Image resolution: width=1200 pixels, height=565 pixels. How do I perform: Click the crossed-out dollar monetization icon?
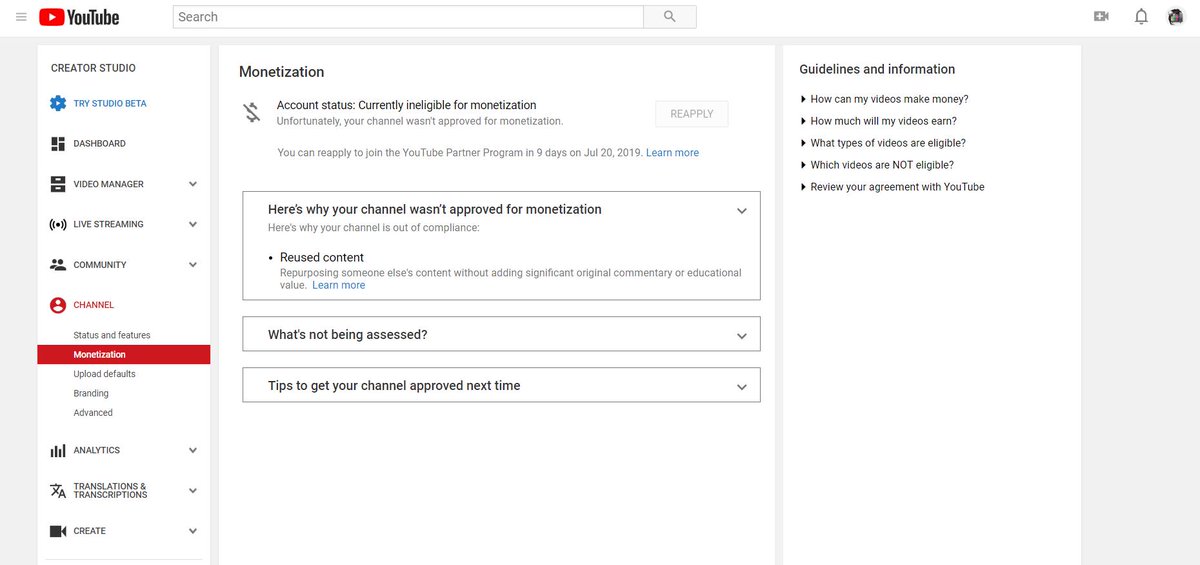click(252, 112)
